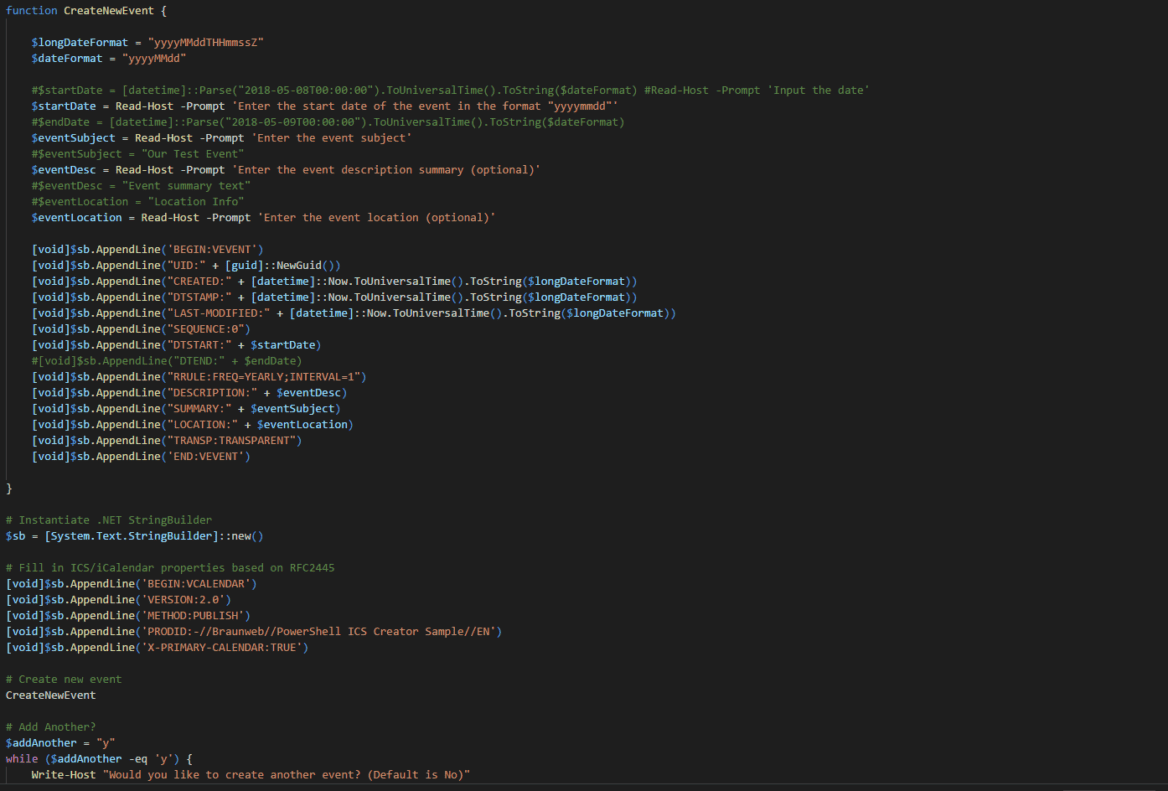Click the "RRULE:FREQ=YEARLY;INTERVAL=1" string
The height and width of the screenshot is (791, 1168).
pos(263,377)
